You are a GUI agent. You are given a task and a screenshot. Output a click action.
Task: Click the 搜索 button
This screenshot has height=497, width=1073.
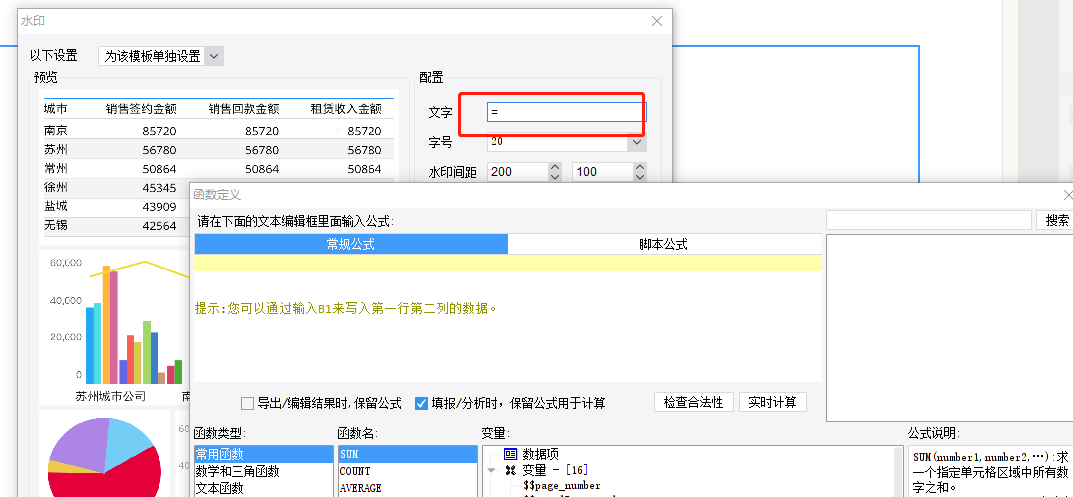(1057, 220)
